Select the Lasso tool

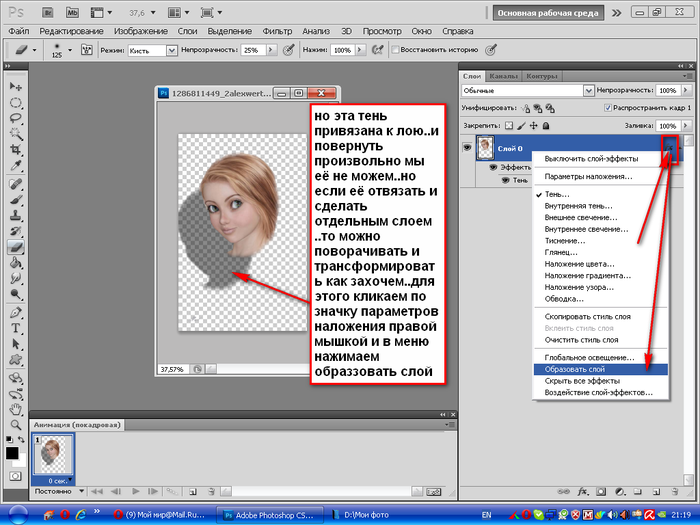coord(16,118)
